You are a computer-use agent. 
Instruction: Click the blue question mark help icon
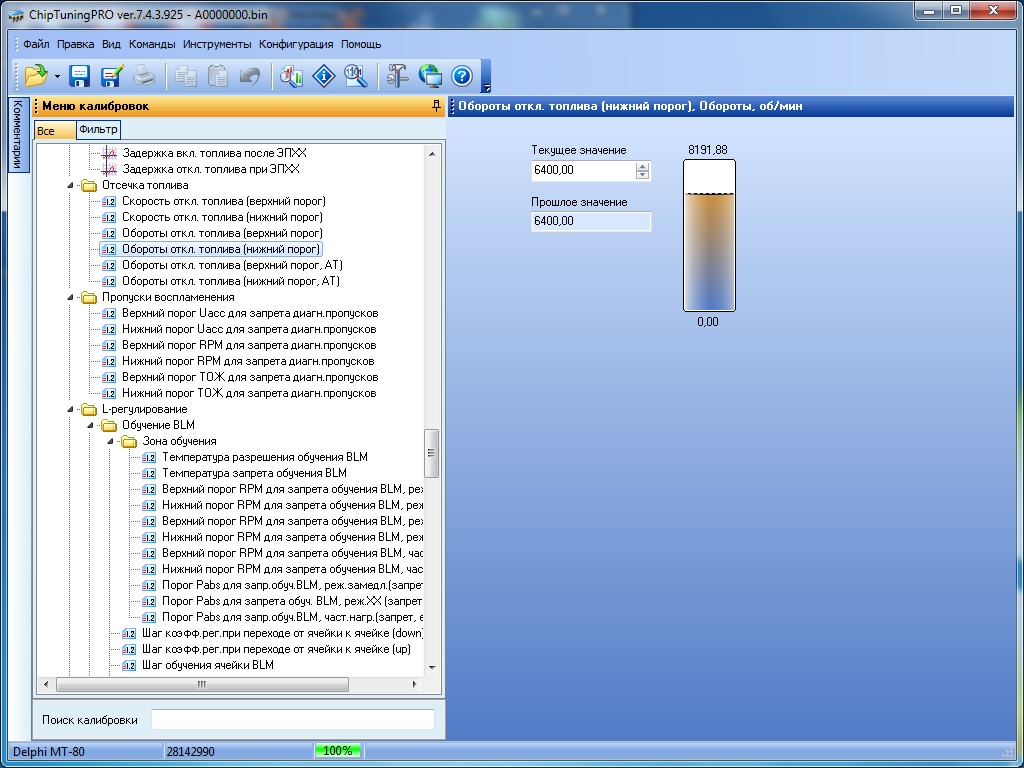coord(461,76)
